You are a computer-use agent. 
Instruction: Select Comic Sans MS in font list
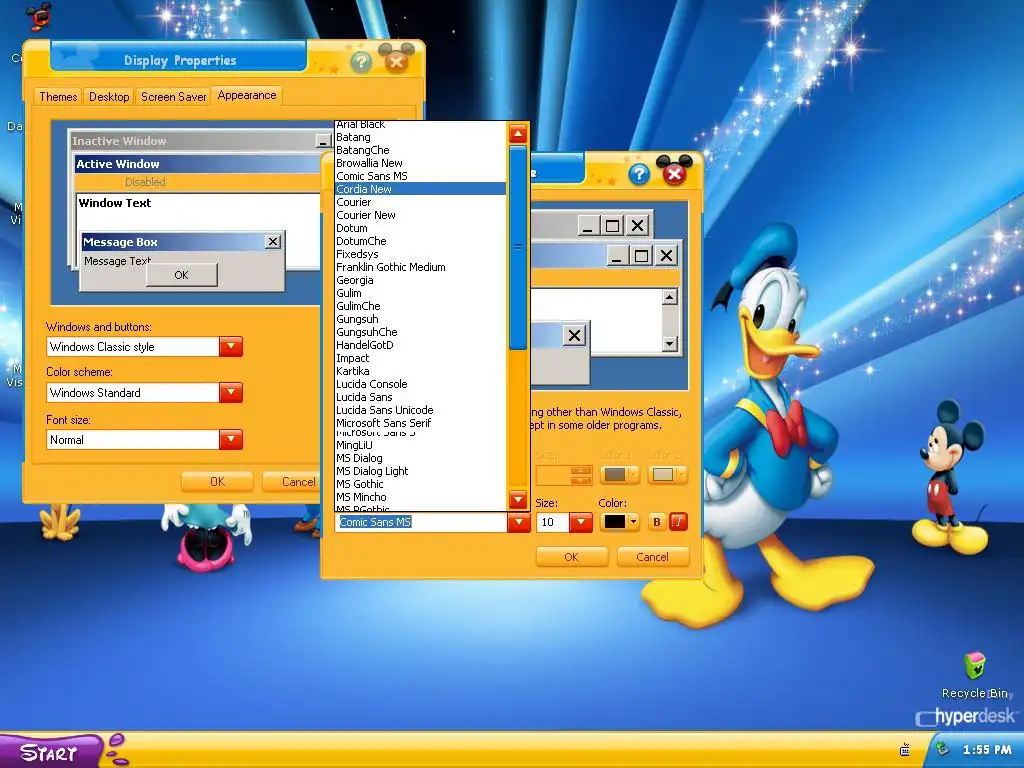(x=421, y=176)
